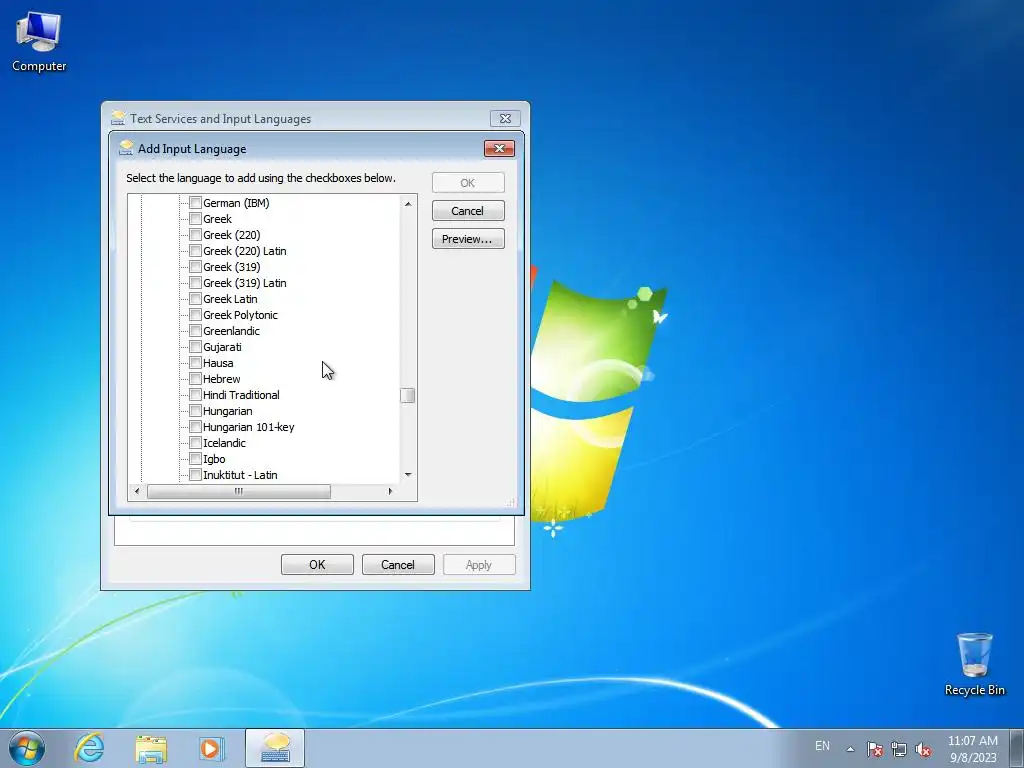Select the Greek Latin checkbox
This screenshot has height=768, width=1024.
pyautogui.click(x=195, y=298)
